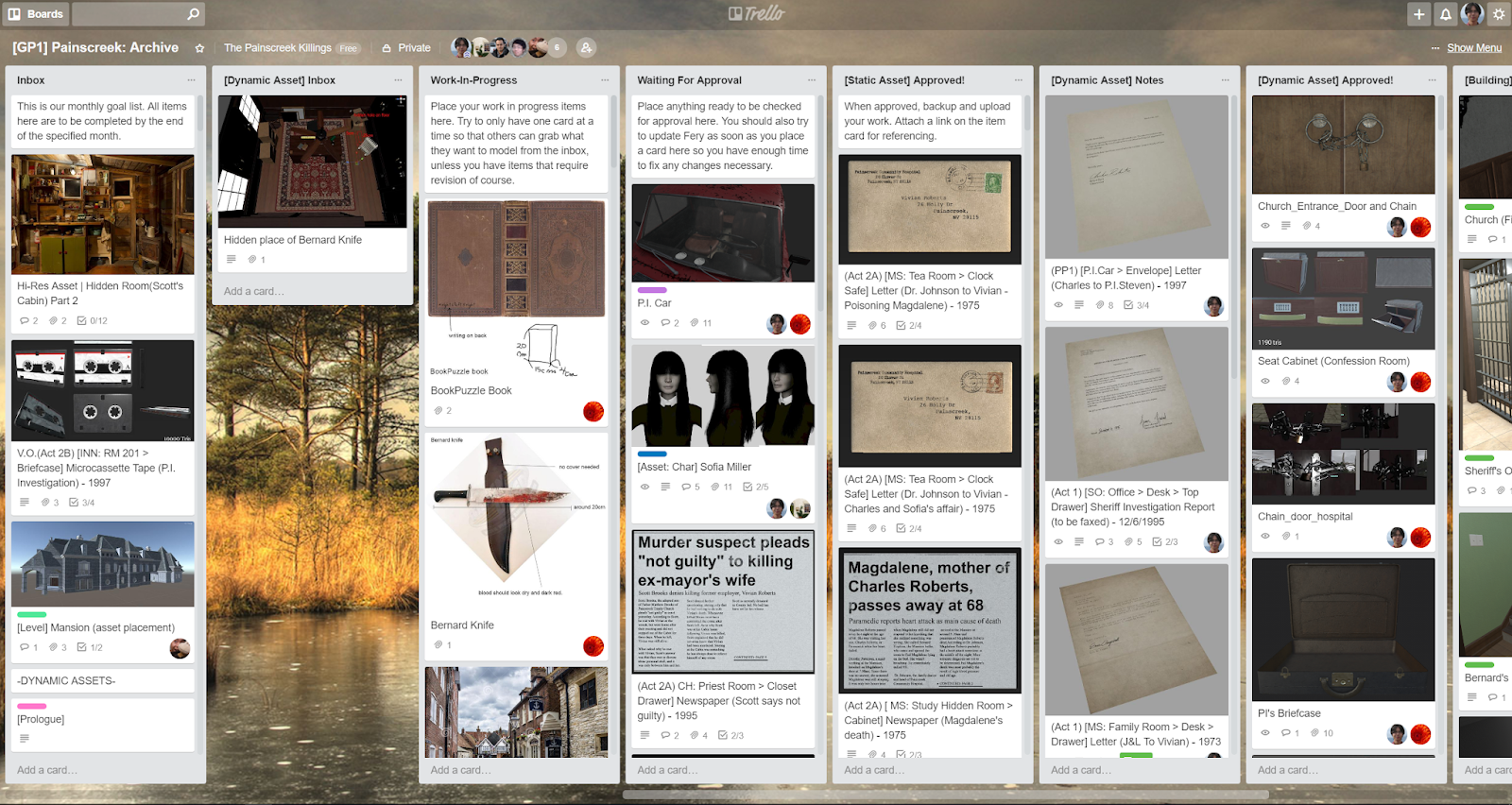Toggle watch eye on Sofia Miller card

click(x=644, y=488)
